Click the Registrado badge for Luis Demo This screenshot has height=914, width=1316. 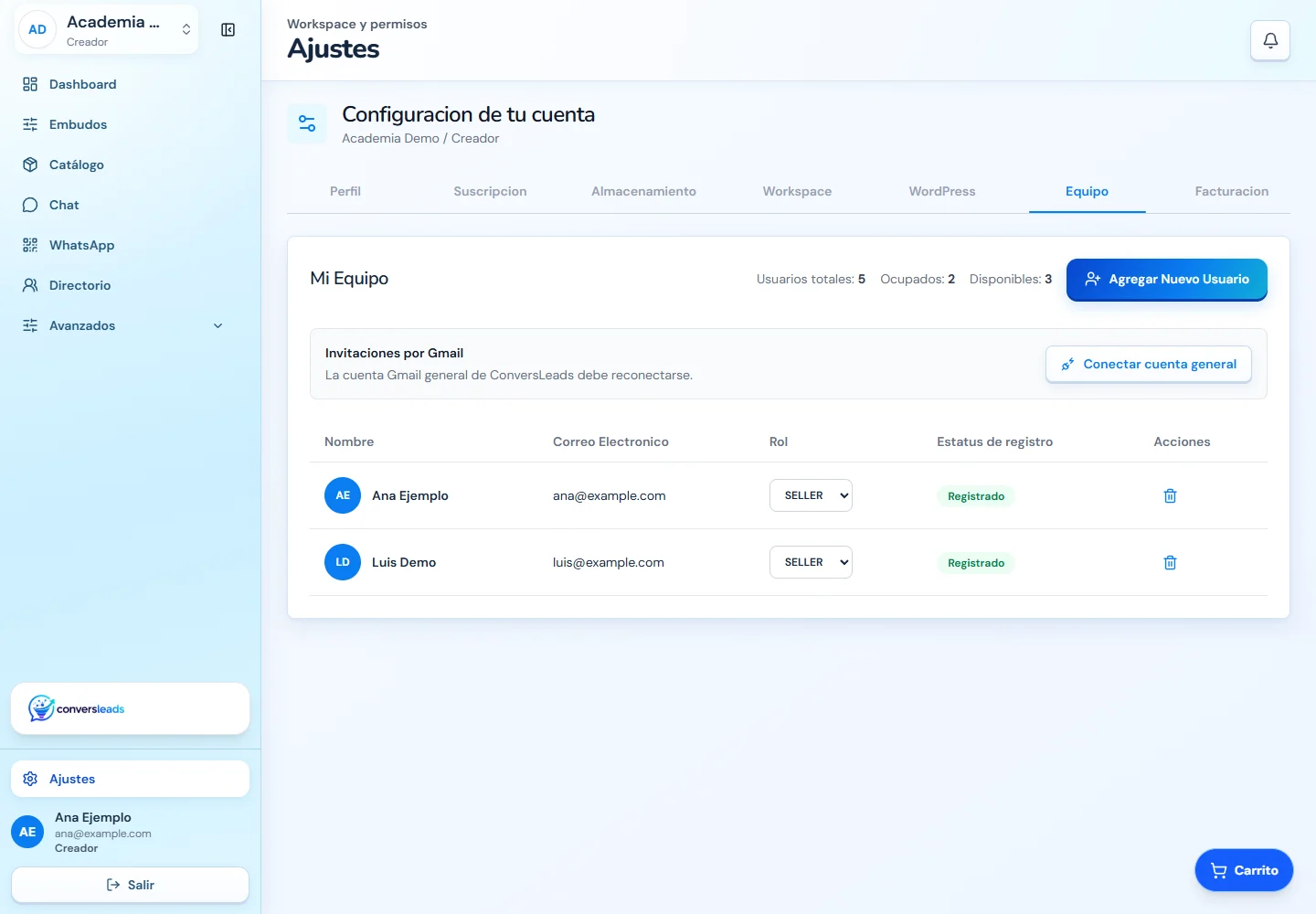pyautogui.click(x=976, y=563)
